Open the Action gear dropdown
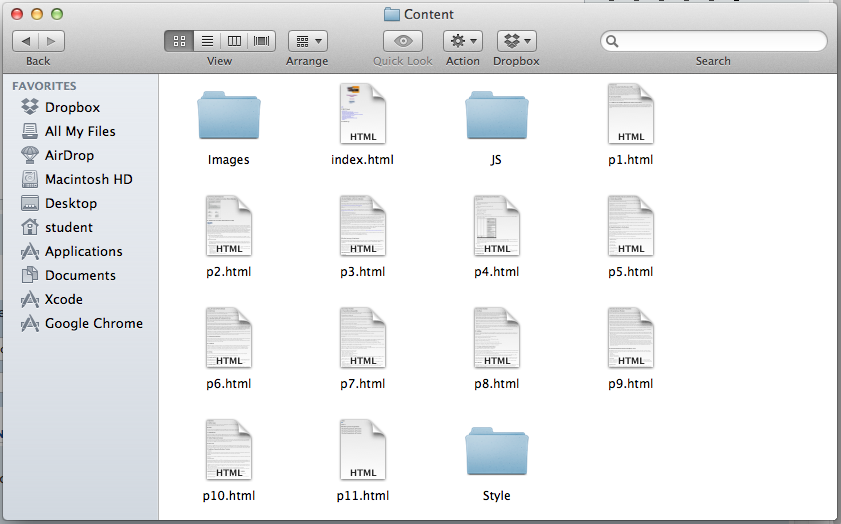841x524 pixels. tap(463, 41)
